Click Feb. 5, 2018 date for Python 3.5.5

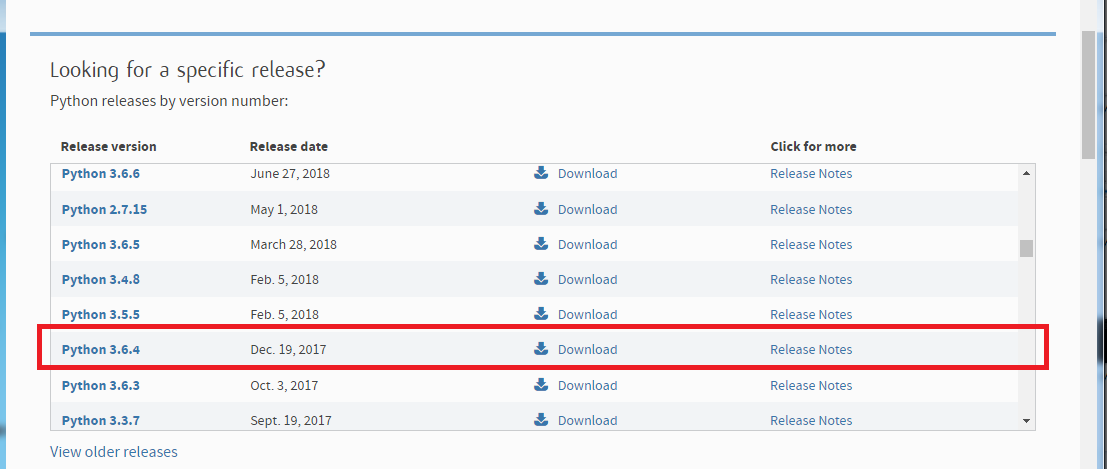coord(285,314)
